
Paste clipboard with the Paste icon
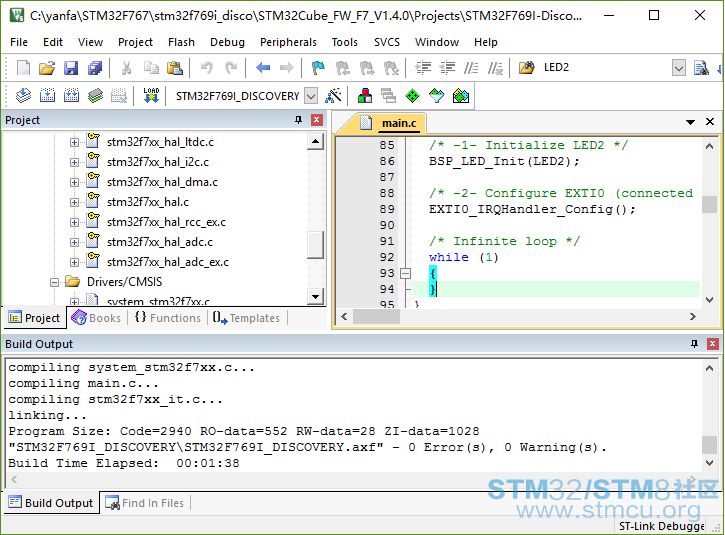tap(175, 68)
